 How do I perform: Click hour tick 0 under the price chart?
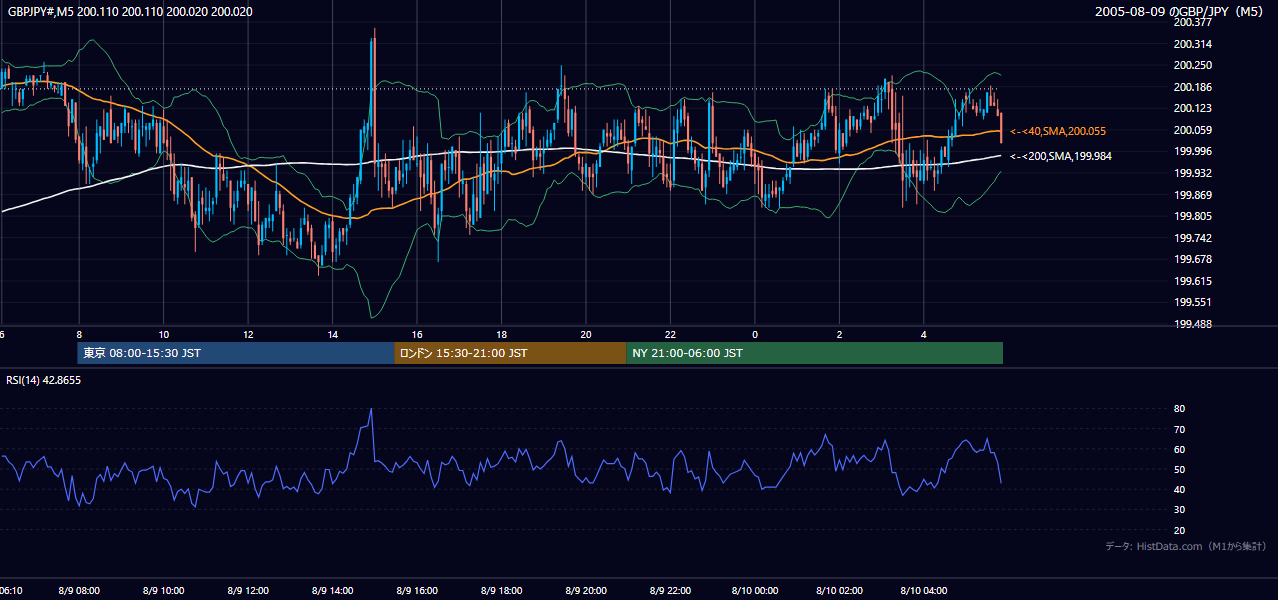[x=755, y=334]
